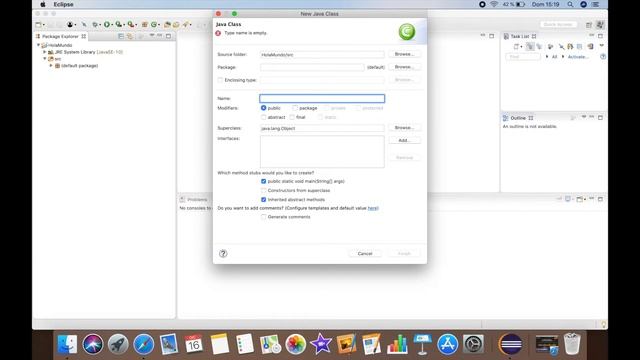Viewport: 640px width, 360px height.
Task: Click the Collapse All icon in Package Explorer
Action: (x=121, y=36)
